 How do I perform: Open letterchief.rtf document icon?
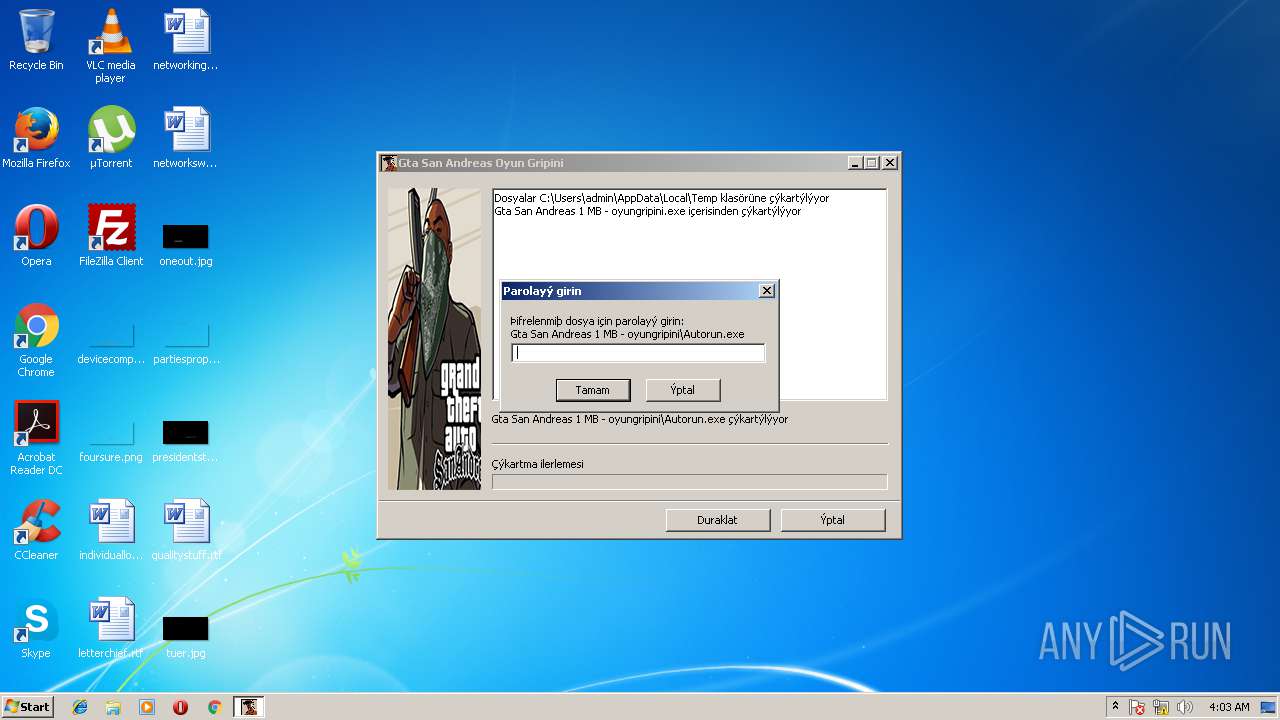tap(110, 628)
